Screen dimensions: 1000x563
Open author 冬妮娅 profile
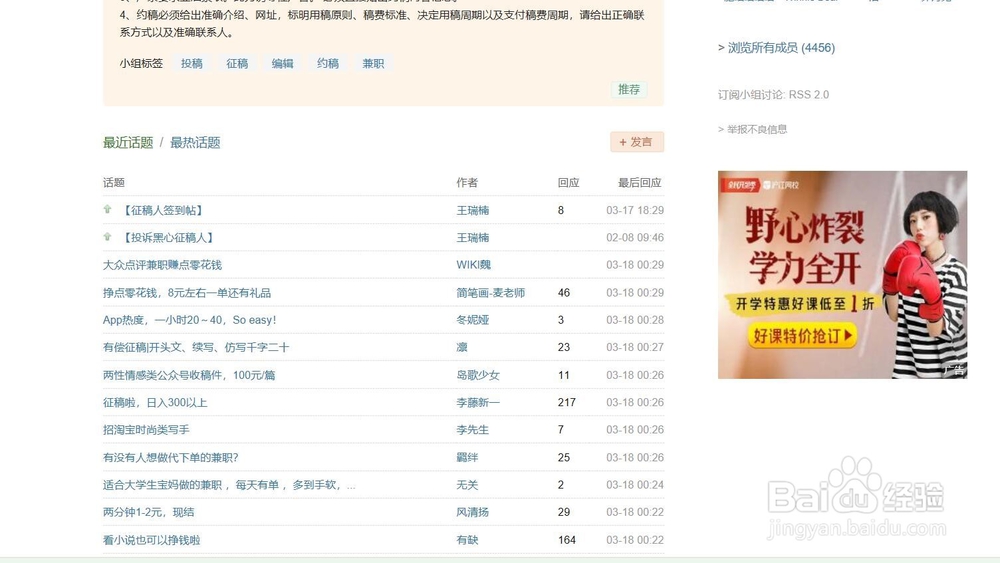(473, 319)
